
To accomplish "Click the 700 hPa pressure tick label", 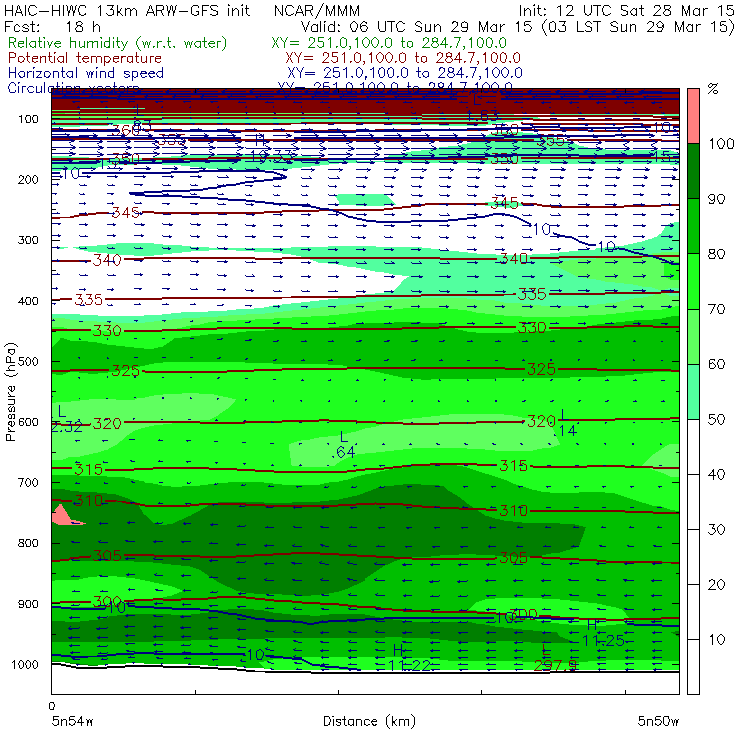I will (x=28, y=482).
